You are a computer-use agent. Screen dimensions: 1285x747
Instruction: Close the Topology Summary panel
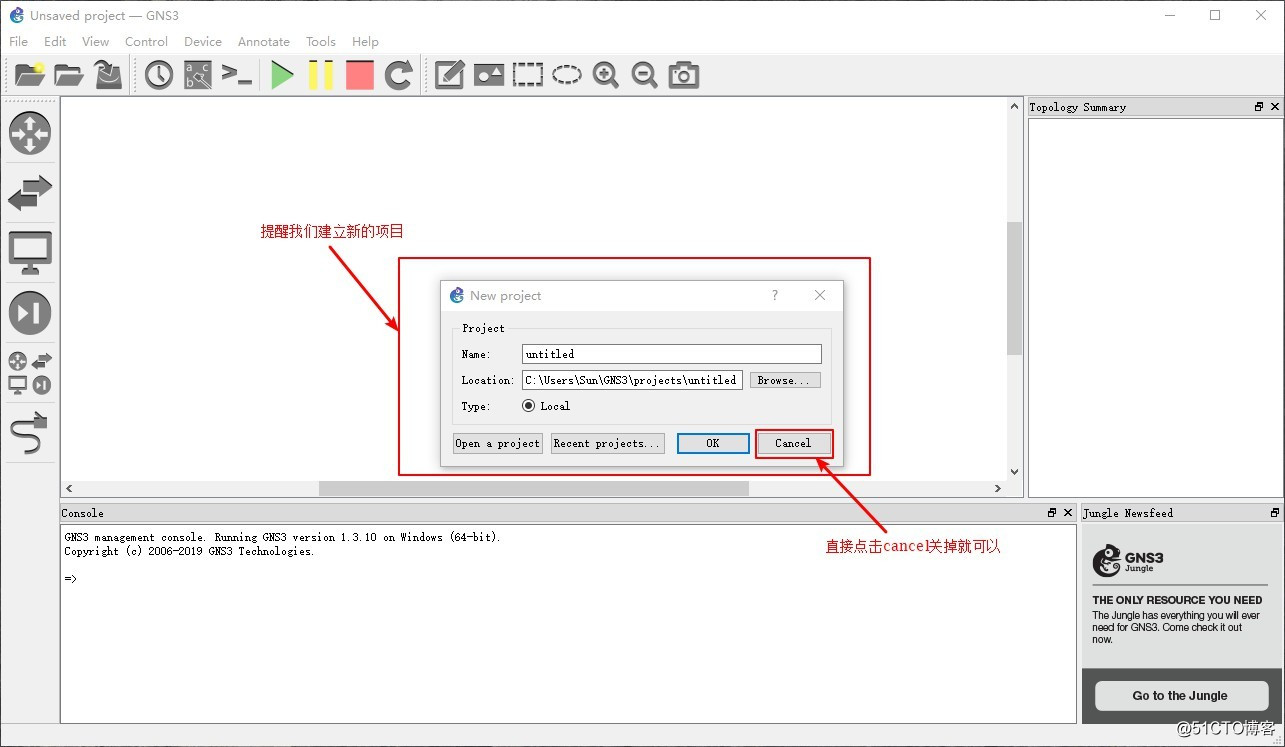pos(1274,107)
